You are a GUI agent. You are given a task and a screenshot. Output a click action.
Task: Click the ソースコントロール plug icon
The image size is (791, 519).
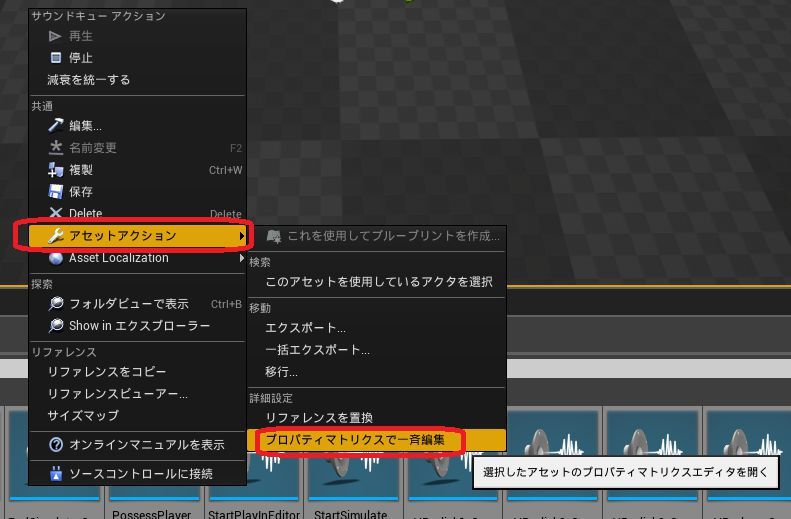pyautogui.click(x=56, y=473)
